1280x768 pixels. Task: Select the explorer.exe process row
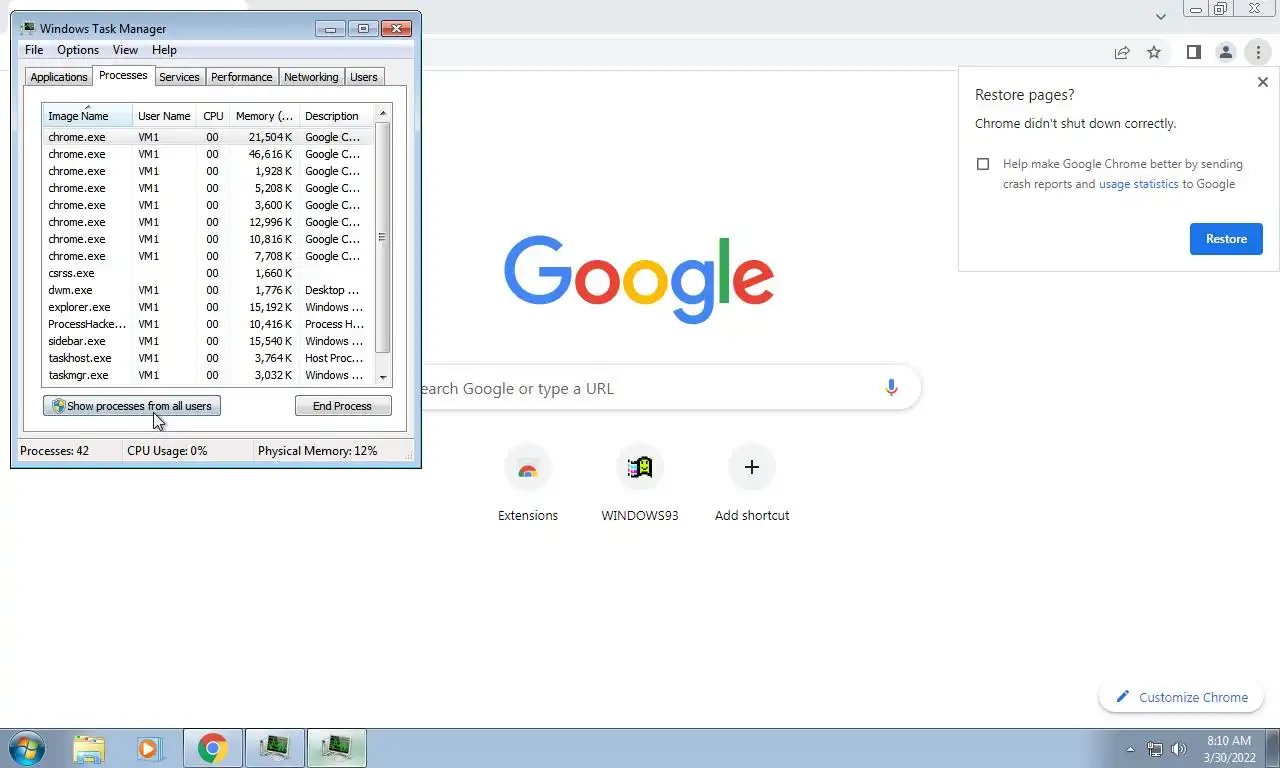208,307
